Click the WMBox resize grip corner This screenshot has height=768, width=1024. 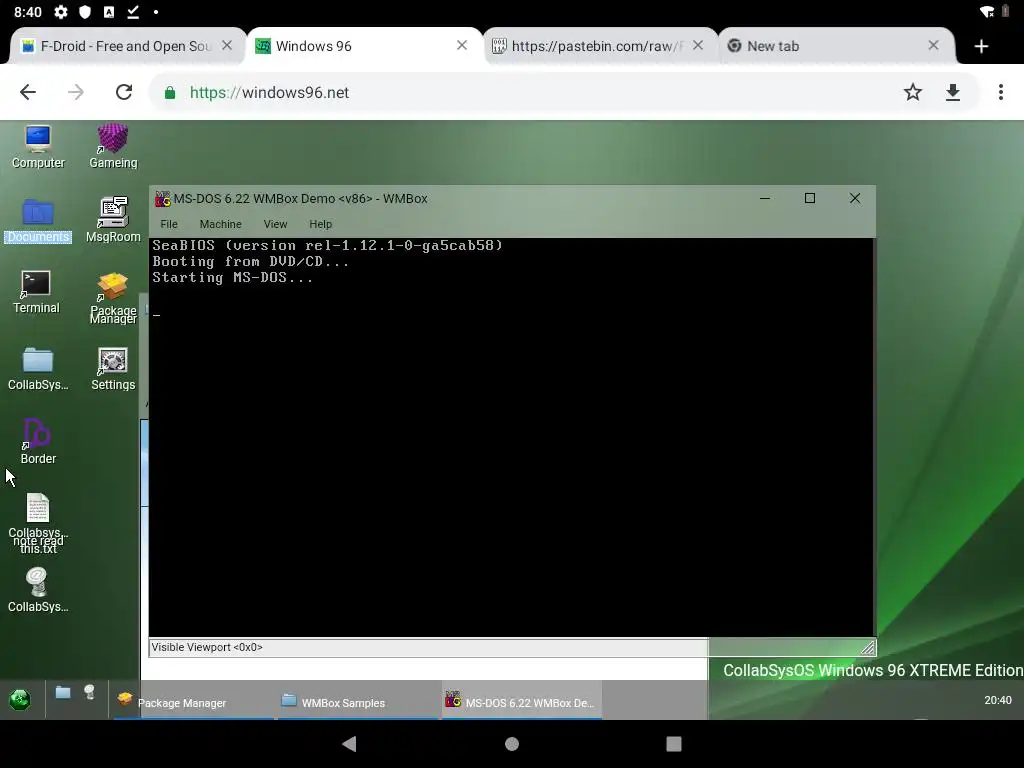pyautogui.click(x=868, y=648)
